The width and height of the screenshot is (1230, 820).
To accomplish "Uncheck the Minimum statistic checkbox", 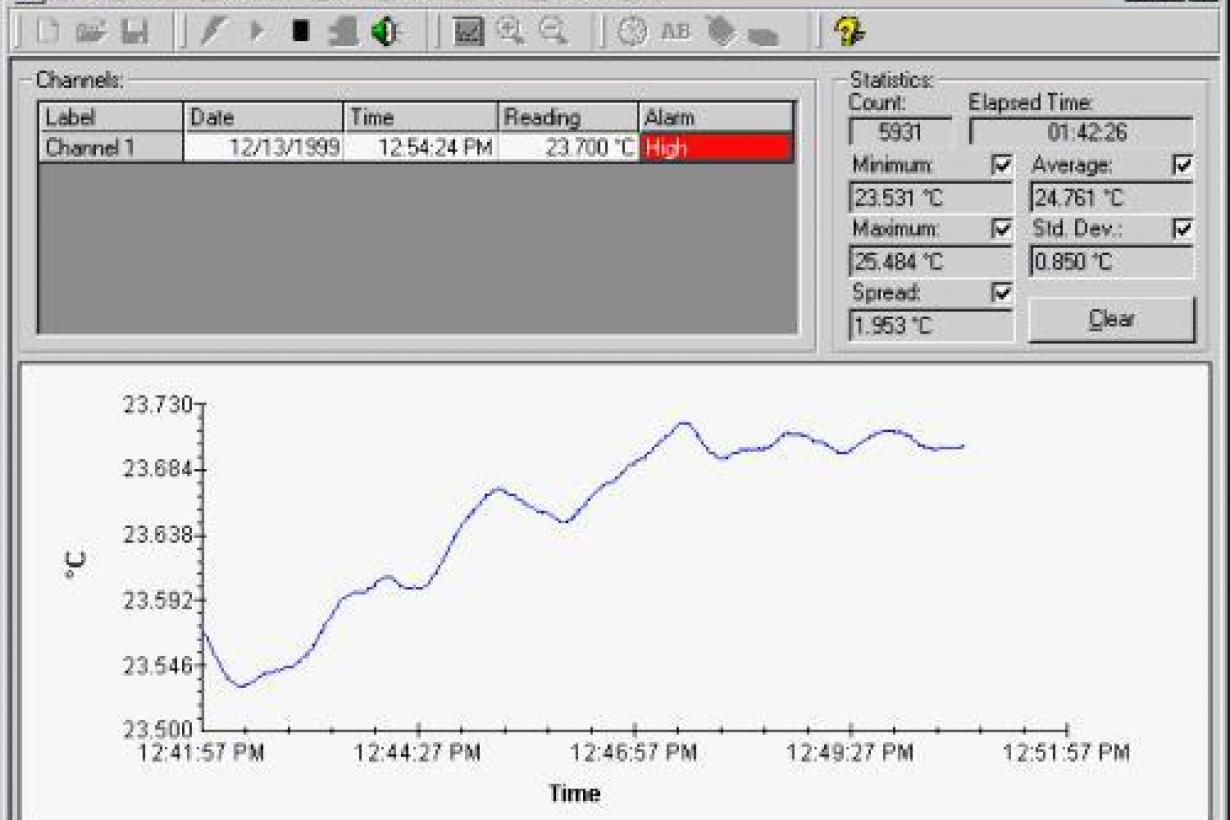I will (x=1001, y=165).
